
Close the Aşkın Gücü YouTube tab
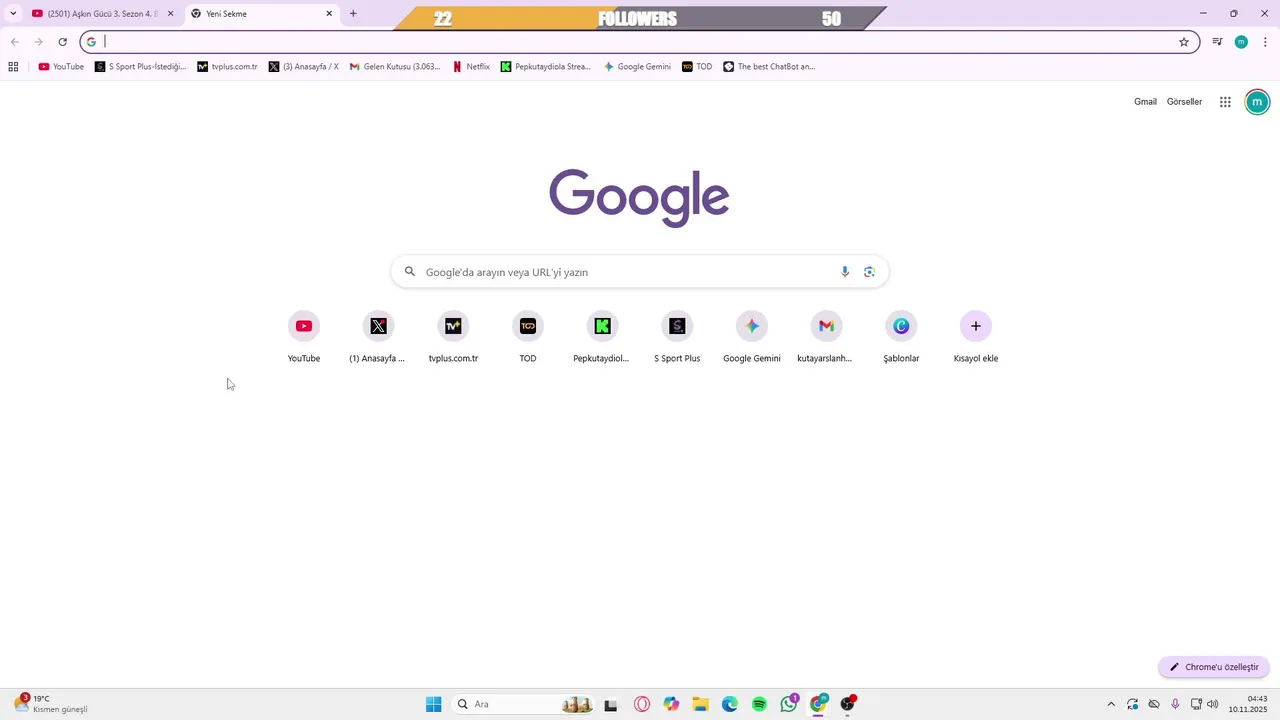(x=170, y=14)
